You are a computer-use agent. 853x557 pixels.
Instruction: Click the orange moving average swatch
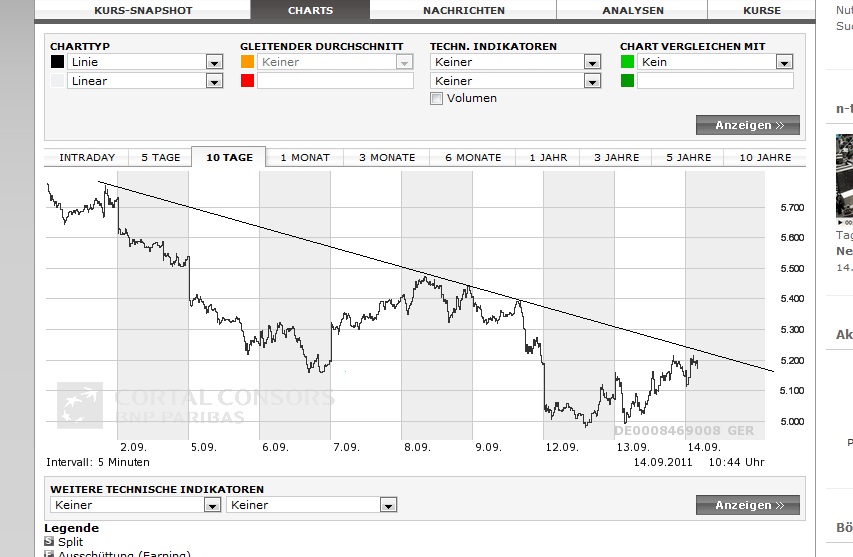[x=247, y=62]
